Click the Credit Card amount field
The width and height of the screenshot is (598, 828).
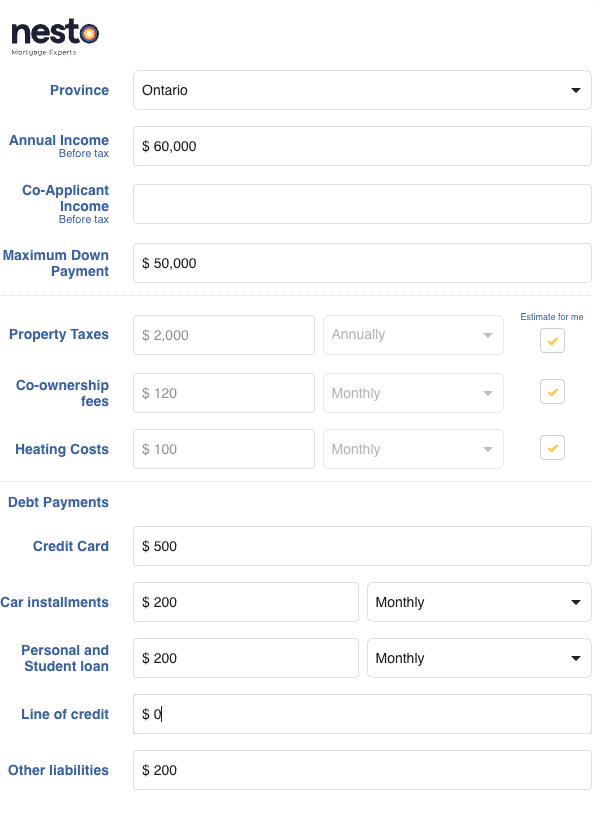(362, 546)
